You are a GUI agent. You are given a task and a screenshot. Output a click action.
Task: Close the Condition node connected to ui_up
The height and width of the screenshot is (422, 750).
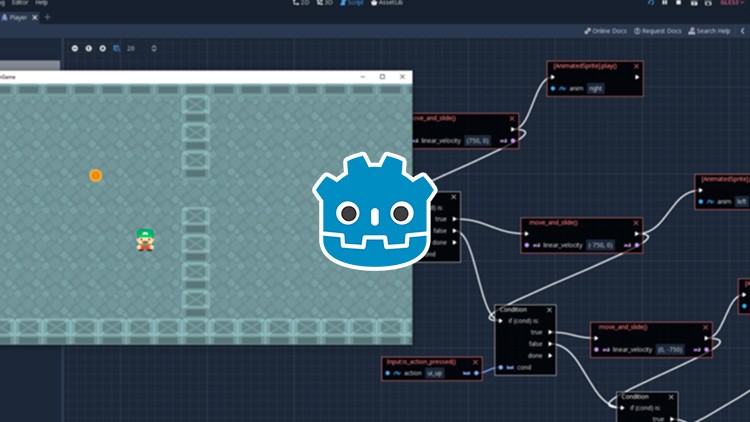tap(549, 310)
